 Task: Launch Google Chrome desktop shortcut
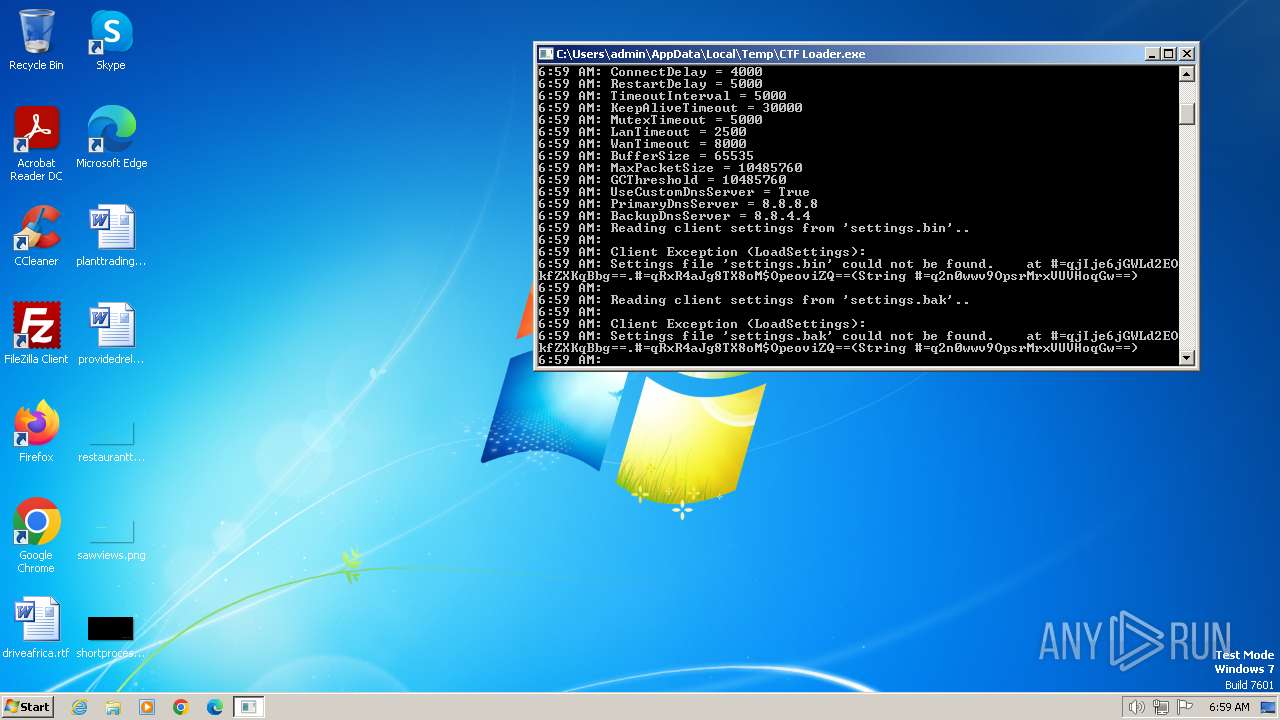36,536
